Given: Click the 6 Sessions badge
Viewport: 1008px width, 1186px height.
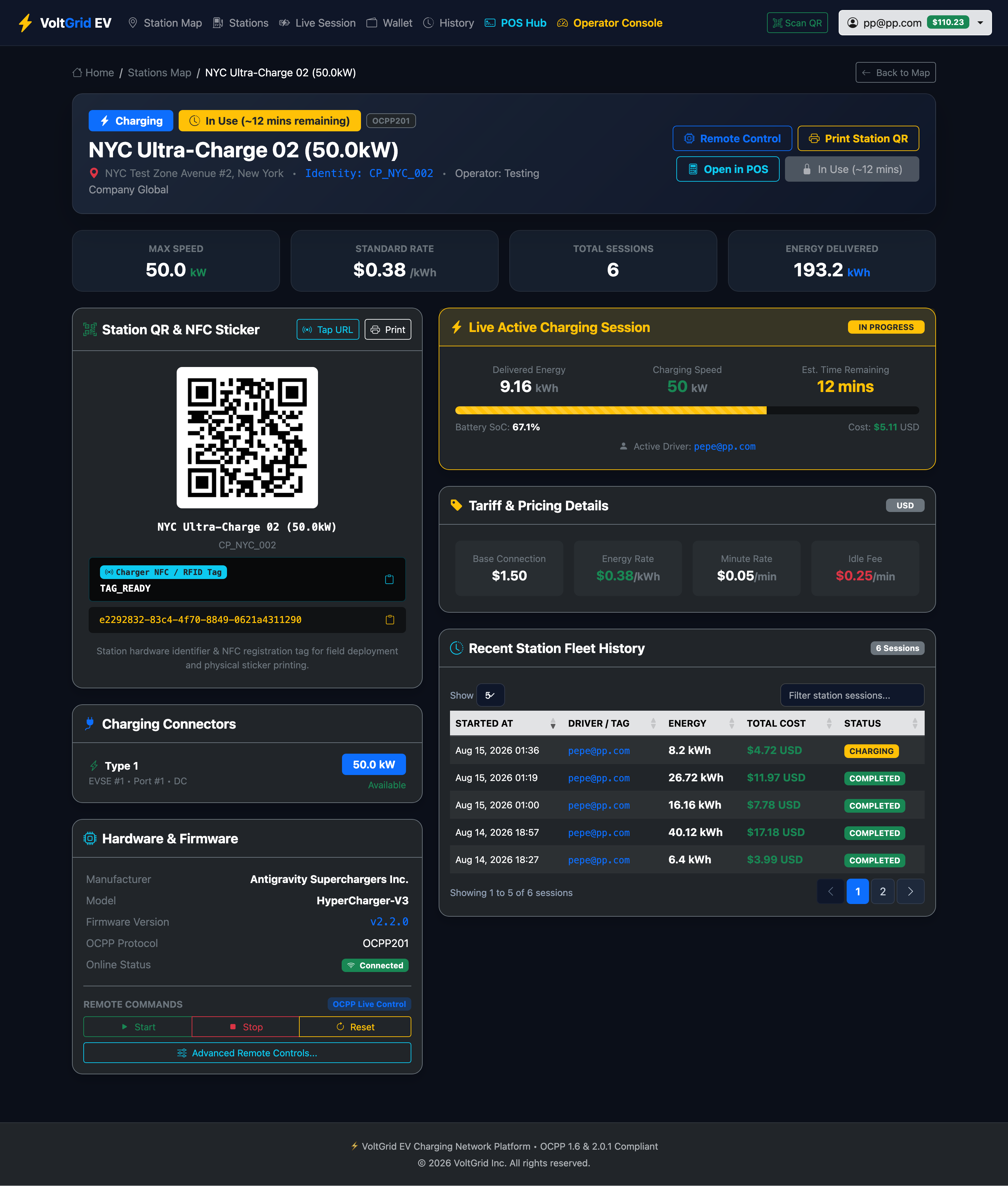Looking at the screenshot, I should tap(897, 648).
